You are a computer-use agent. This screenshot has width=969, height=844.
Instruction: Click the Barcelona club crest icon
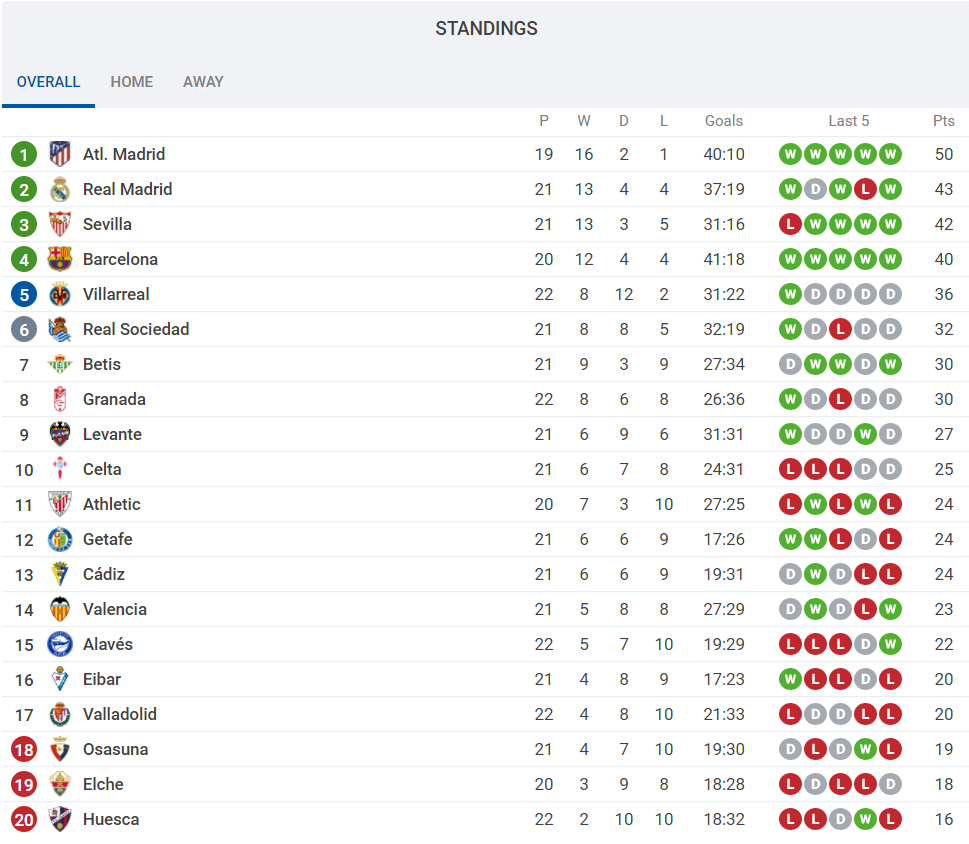pyautogui.click(x=60, y=259)
